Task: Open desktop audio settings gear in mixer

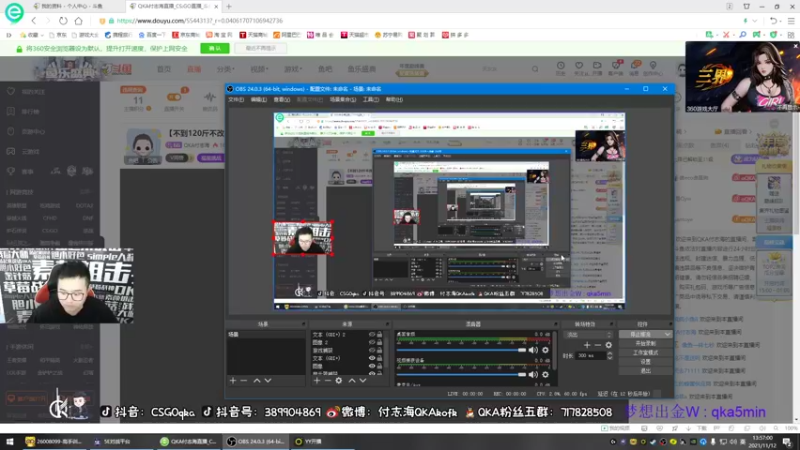Action: click(545, 350)
